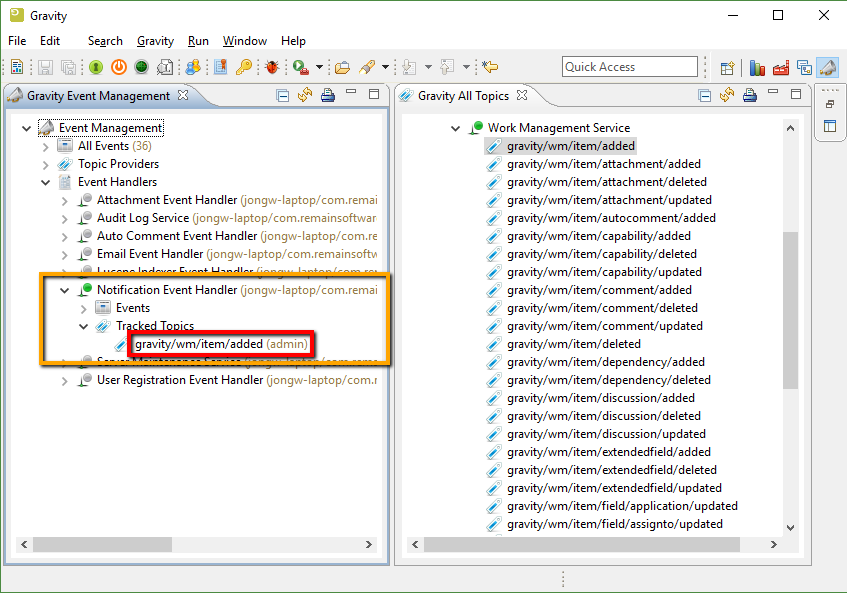Click the orange power icon in toolbar
The height and width of the screenshot is (593, 847).
click(118, 67)
